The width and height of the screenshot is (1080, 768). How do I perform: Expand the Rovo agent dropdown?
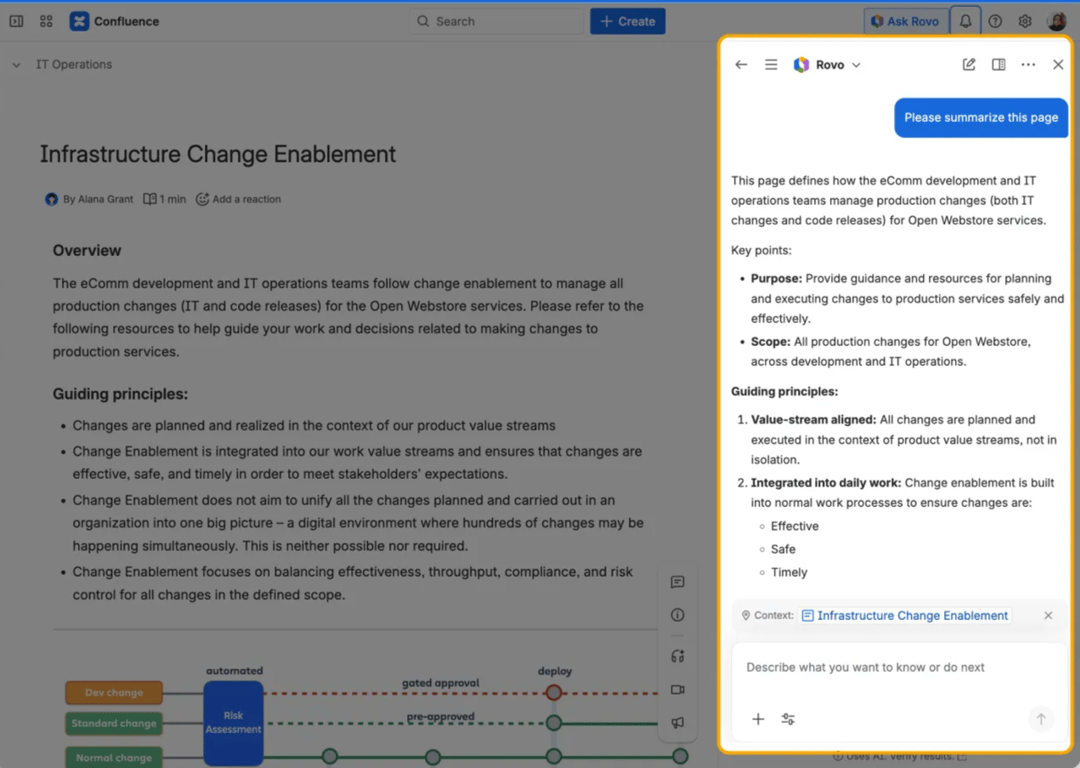pos(856,65)
